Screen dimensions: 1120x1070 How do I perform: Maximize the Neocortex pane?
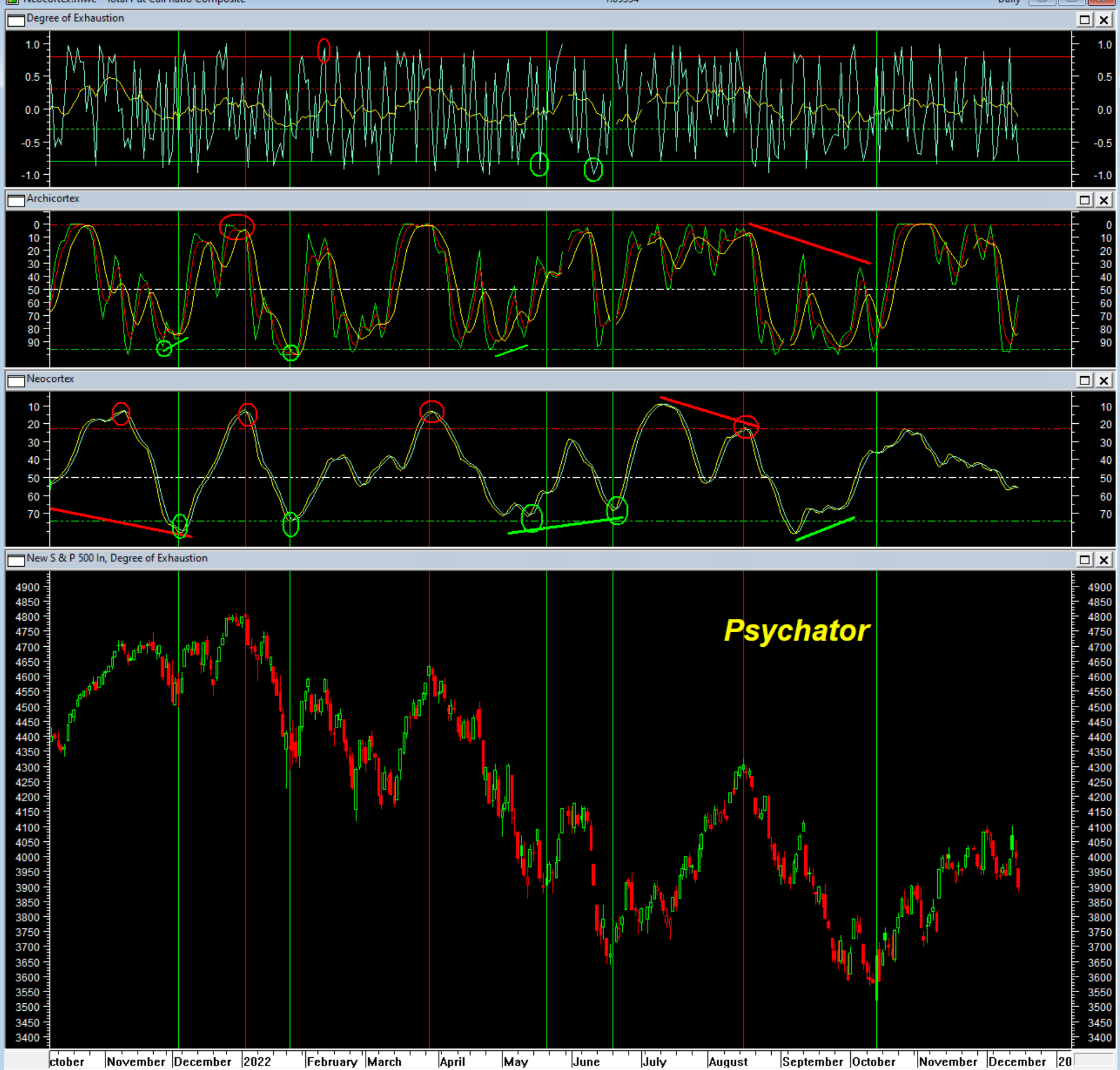(x=1084, y=380)
